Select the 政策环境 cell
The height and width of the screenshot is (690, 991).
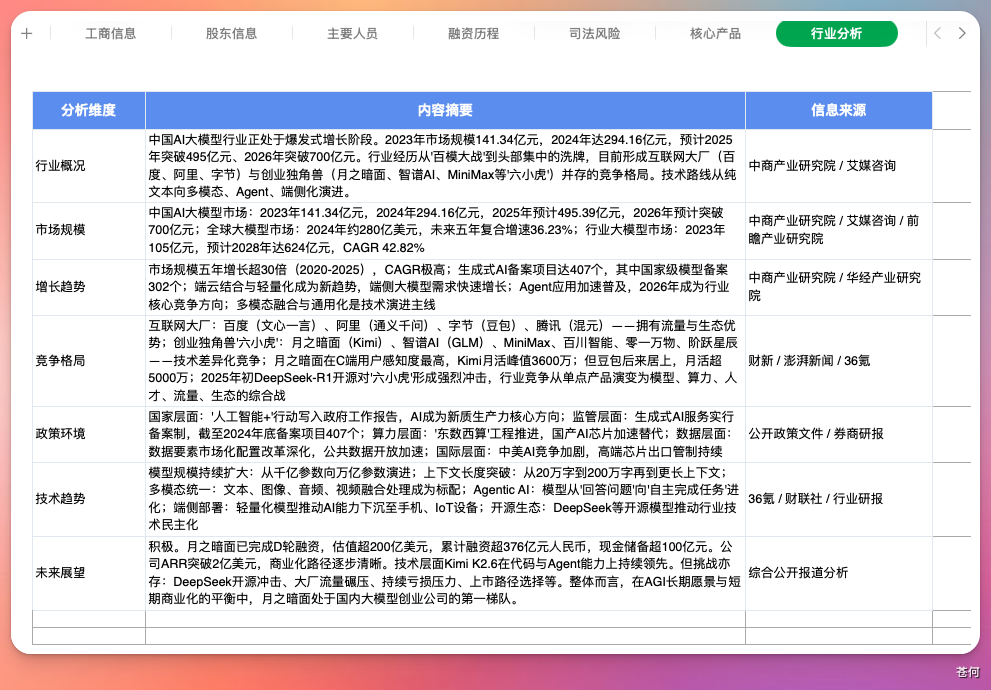point(89,435)
